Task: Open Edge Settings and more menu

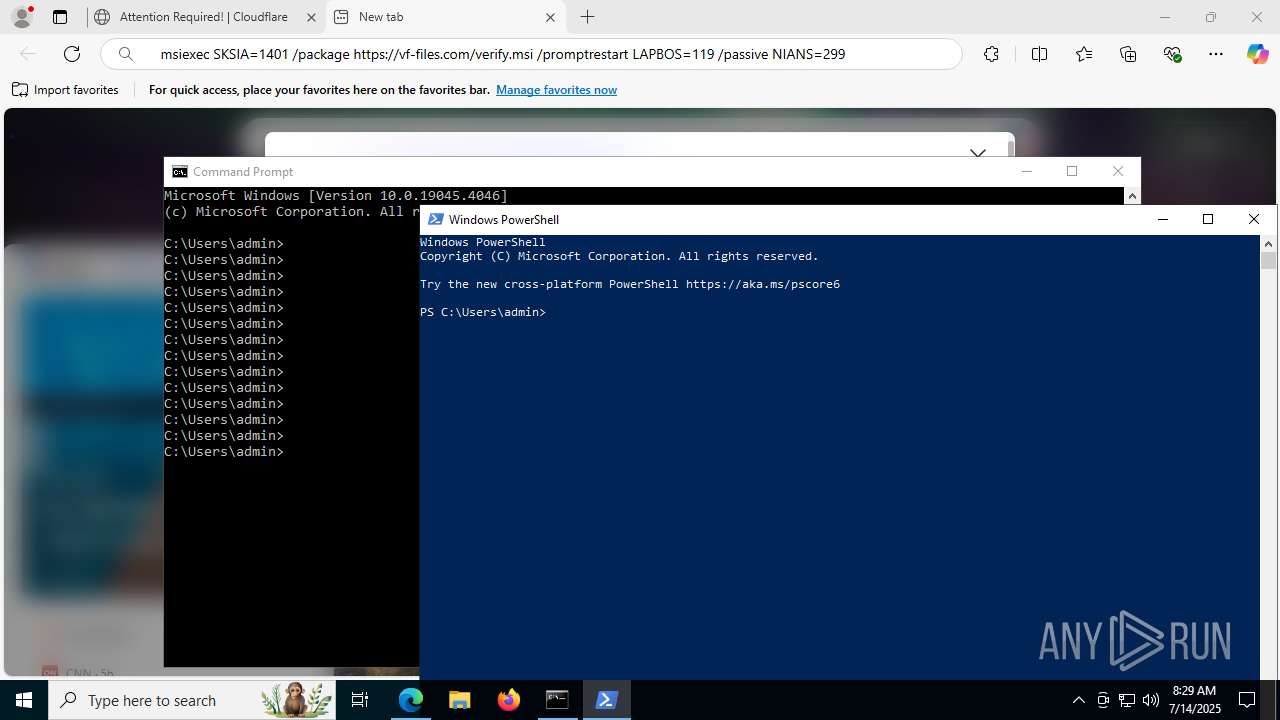Action: 1216,54
